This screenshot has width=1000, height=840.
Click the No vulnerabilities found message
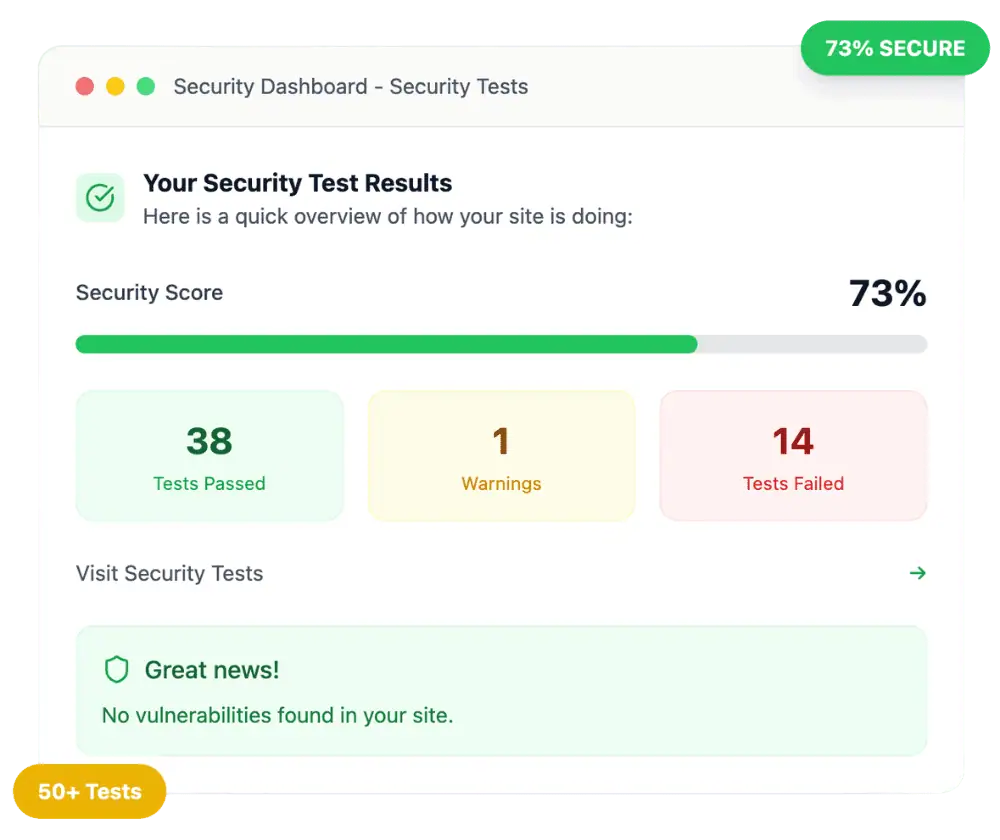pyautogui.click(x=278, y=716)
